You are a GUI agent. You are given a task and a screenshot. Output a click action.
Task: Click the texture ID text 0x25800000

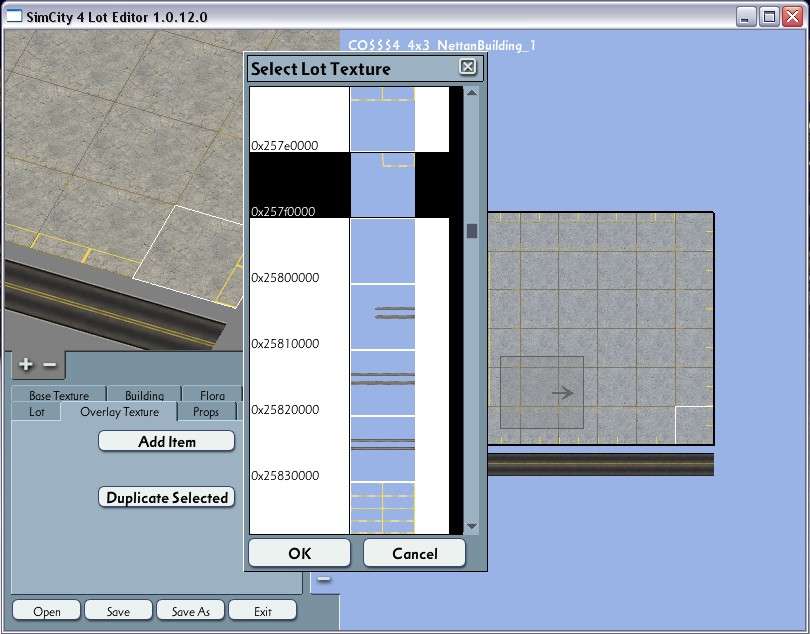[285, 277]
